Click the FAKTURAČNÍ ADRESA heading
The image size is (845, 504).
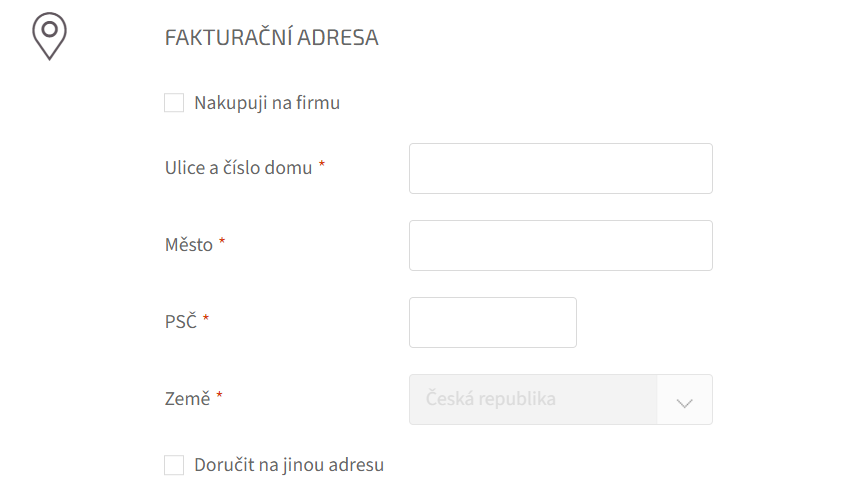[271, 38]
